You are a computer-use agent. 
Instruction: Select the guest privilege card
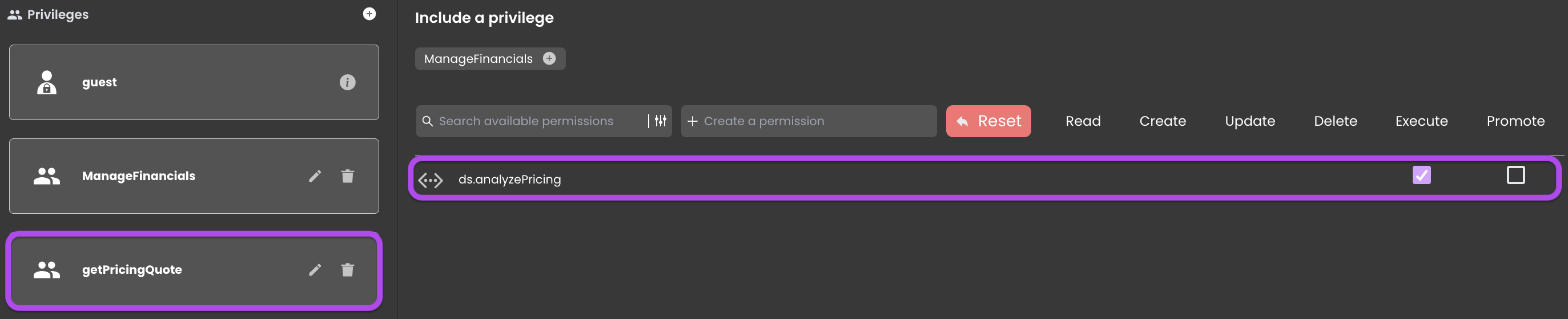coord(194,82)
